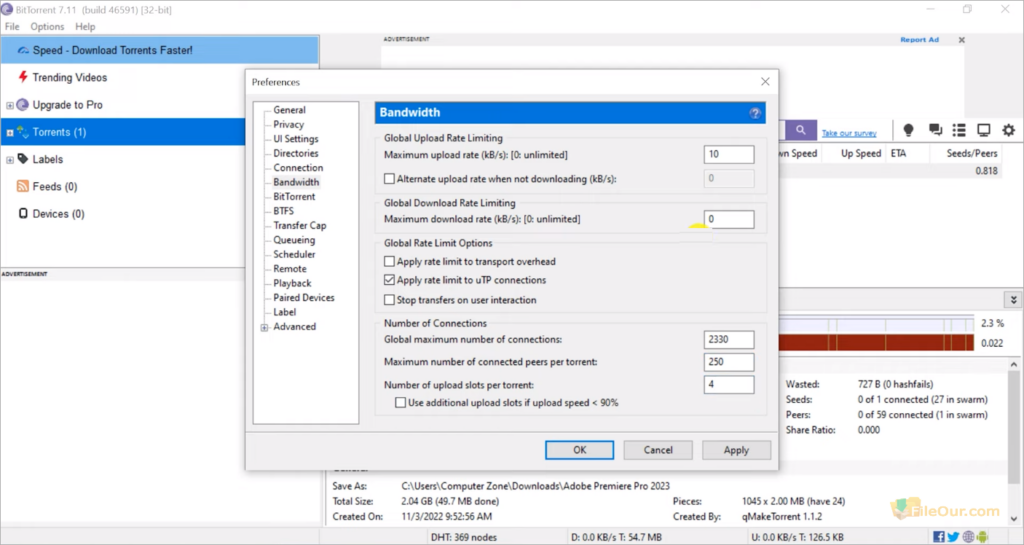Click the Android icon in status bar
Image resolution: width=1024 pixels, height=545 pixels.
click(982, 537)
